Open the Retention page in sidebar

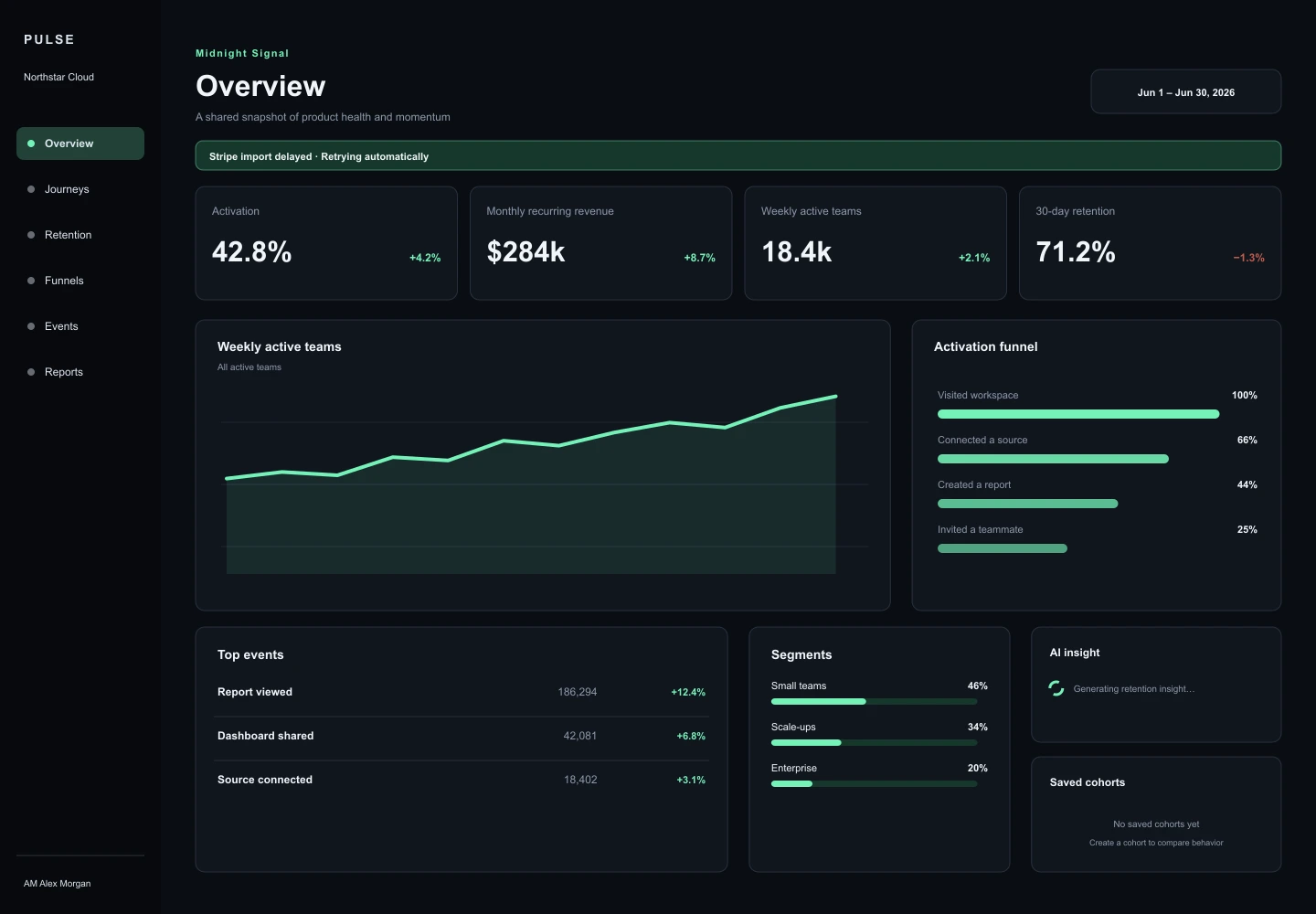pyautogui.click(x=80, y=235)
